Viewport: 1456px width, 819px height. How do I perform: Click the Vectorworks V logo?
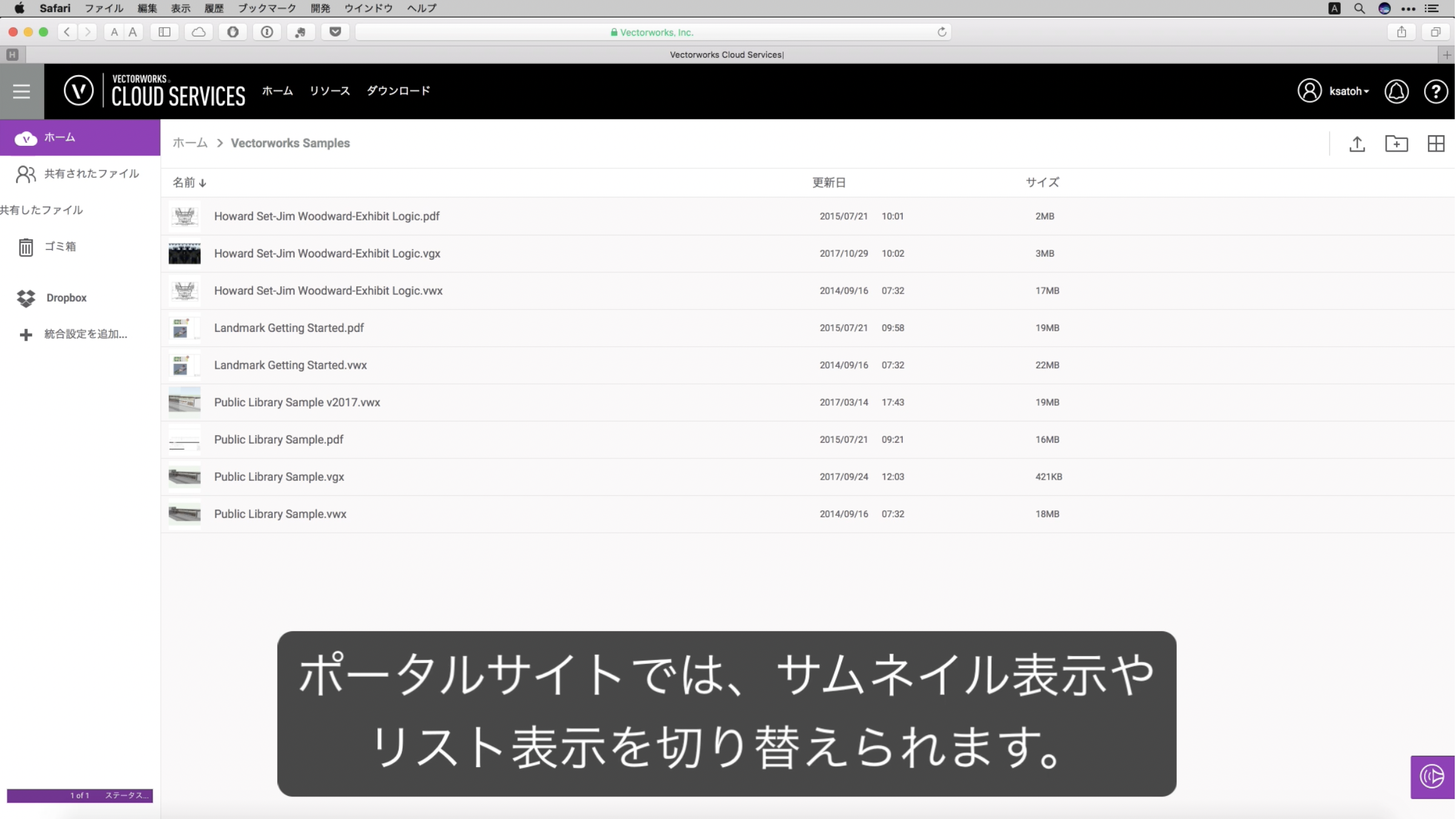click(79, 91)
